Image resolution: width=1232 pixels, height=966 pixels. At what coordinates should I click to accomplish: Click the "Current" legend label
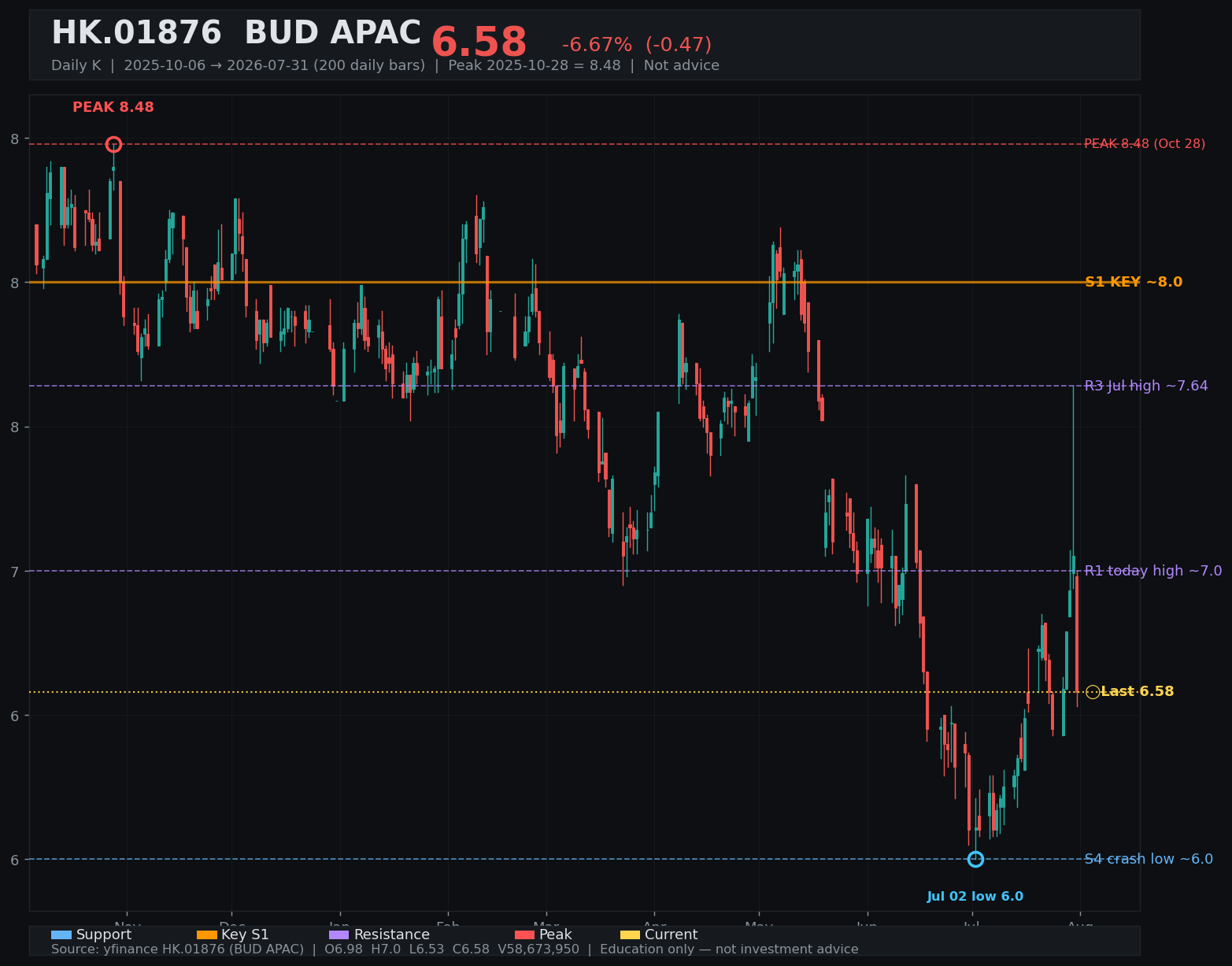671,935
